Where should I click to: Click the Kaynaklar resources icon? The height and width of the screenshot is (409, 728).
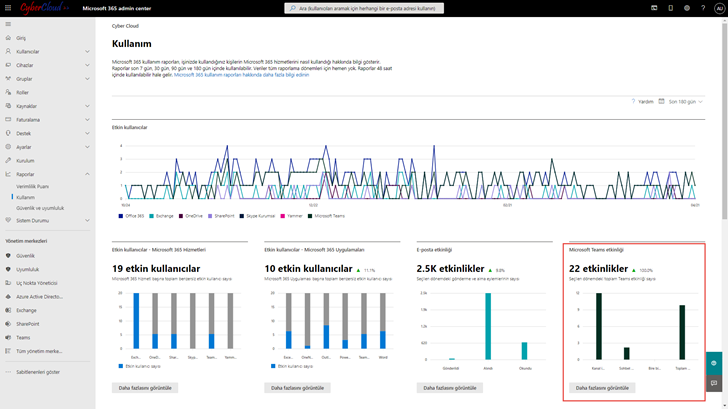coord(8,106)
